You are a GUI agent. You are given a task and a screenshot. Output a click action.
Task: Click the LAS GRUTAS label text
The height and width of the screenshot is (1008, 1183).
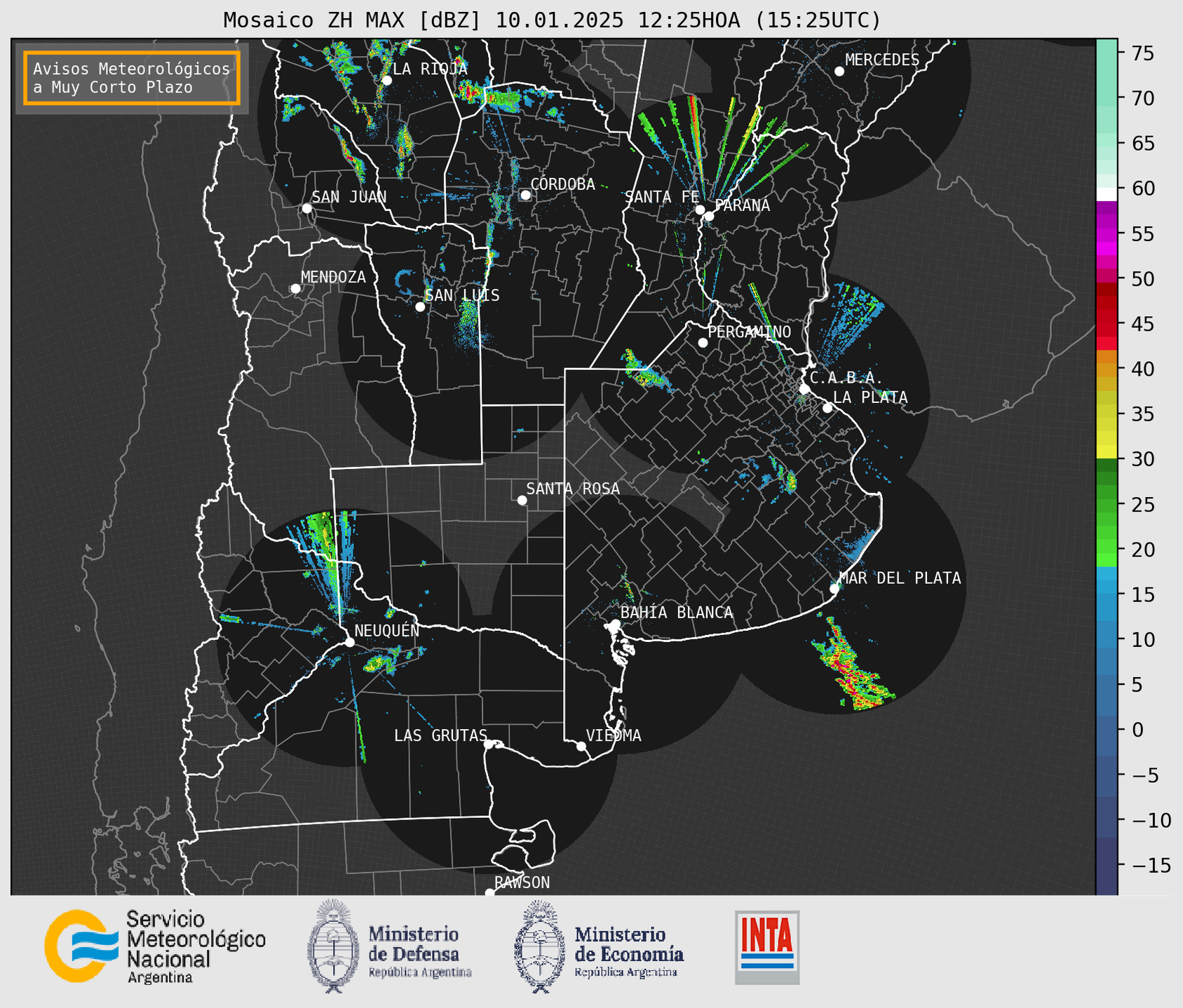tap(440, 735)
